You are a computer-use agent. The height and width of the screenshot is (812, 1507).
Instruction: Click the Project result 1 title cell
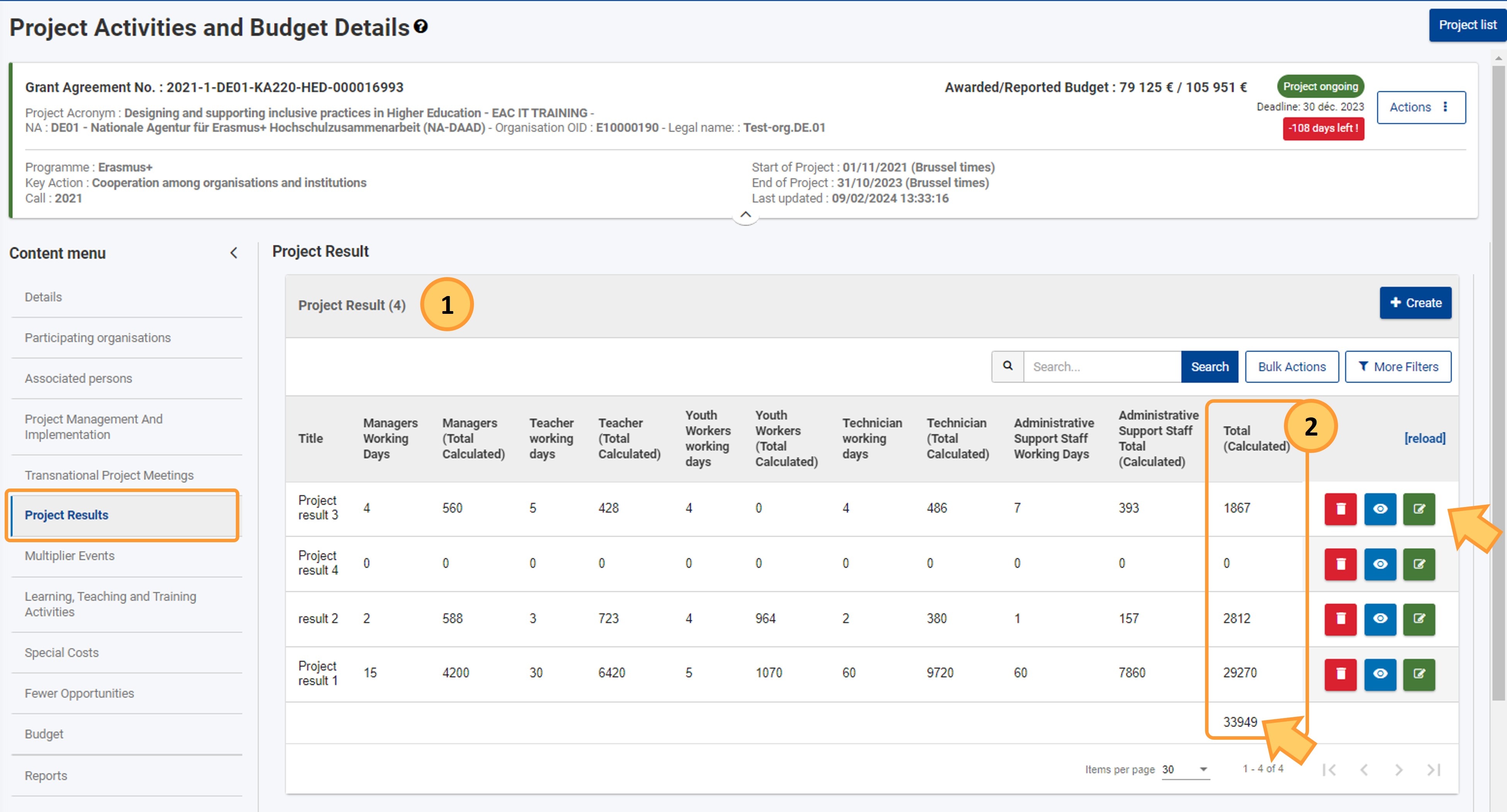318,673
